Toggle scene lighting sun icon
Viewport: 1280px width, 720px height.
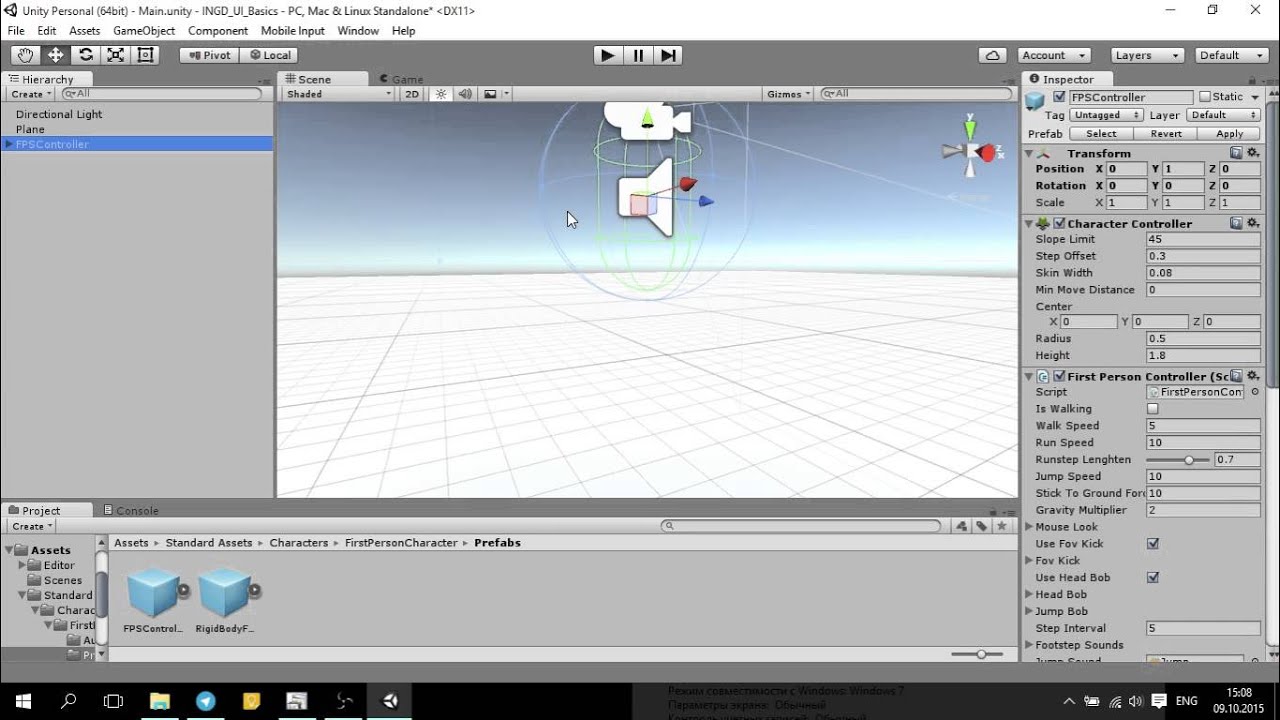pyautogui.click(x=441, y=94)
